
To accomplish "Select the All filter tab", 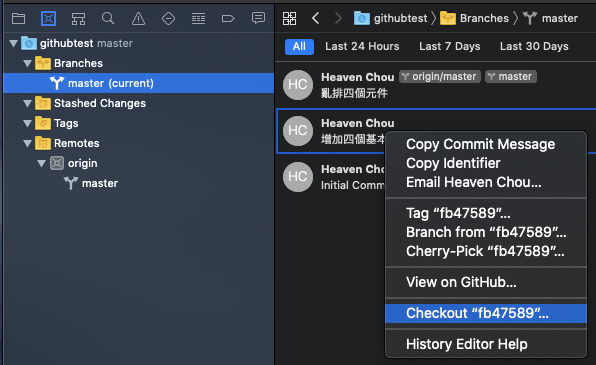I will [299, 46].
